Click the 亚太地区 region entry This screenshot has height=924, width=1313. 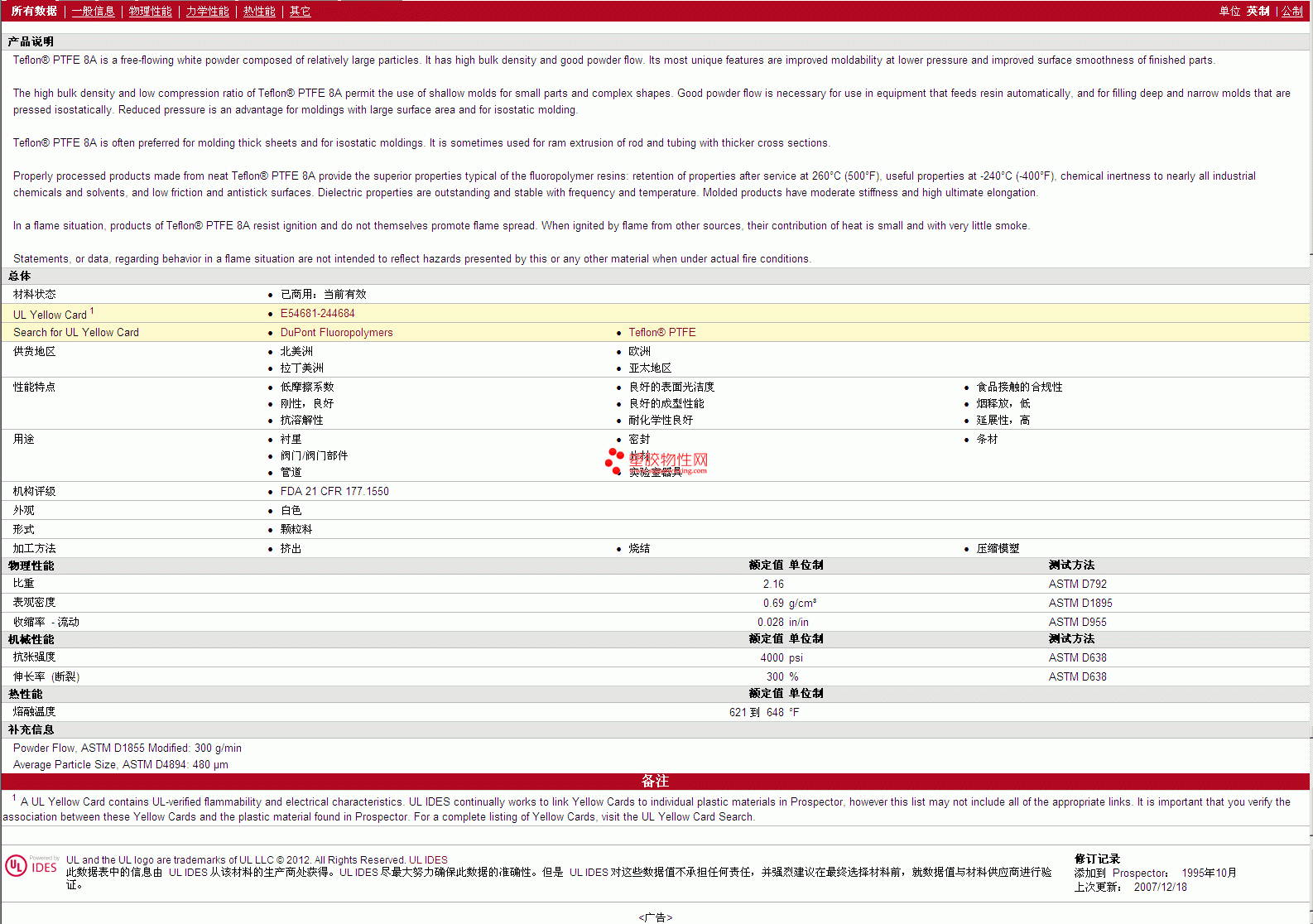(x=651, y=368)
